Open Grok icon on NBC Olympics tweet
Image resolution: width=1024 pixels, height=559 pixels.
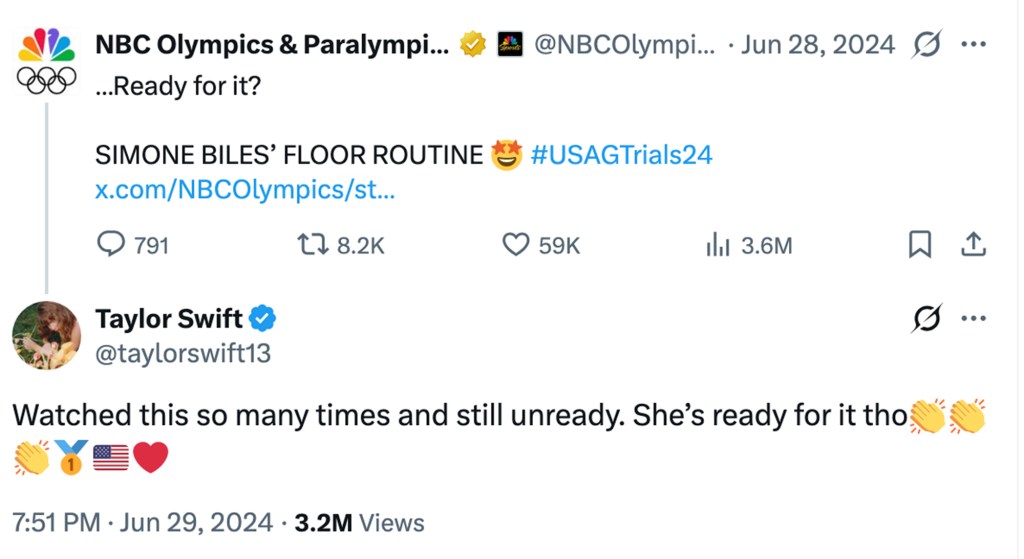[927, 44]
